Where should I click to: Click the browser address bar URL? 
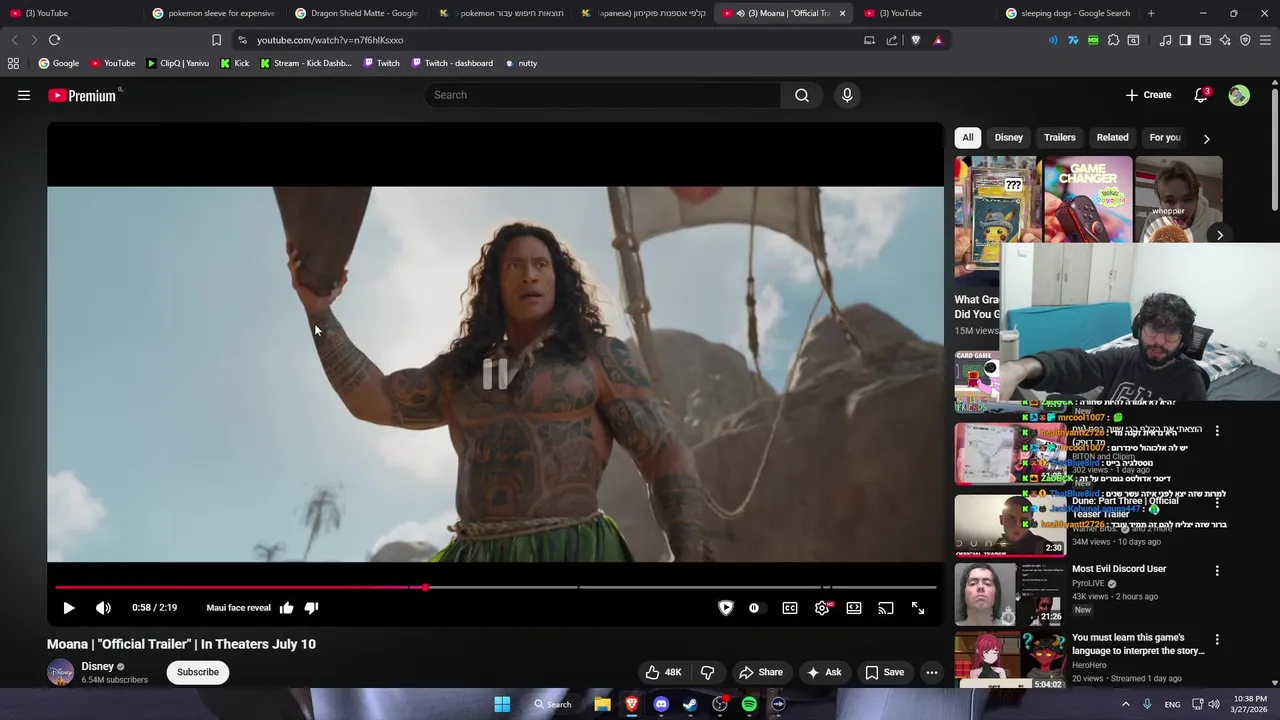click(x=330, y=40)
